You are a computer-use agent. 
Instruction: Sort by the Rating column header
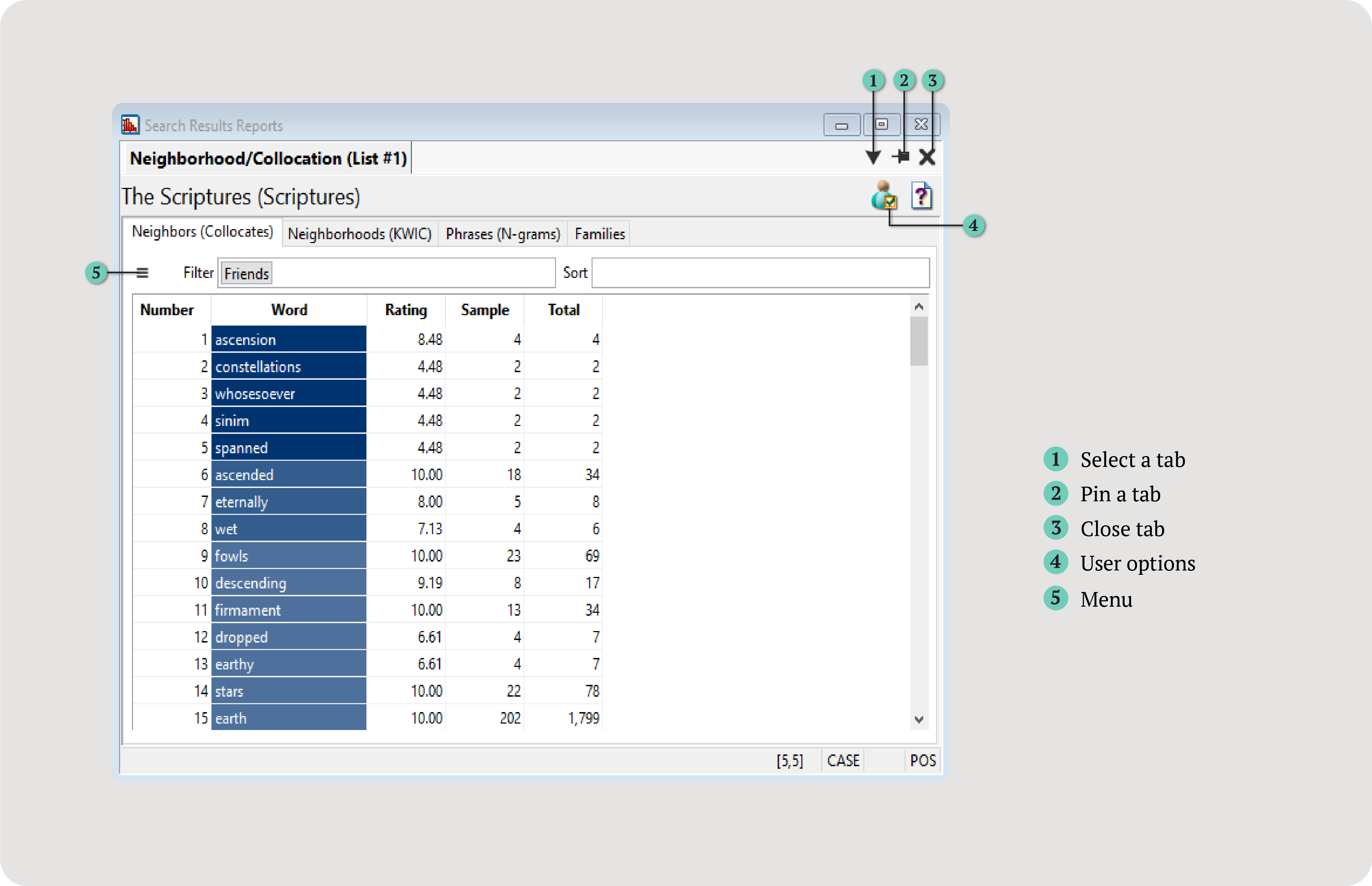click(x=405, y=310)
